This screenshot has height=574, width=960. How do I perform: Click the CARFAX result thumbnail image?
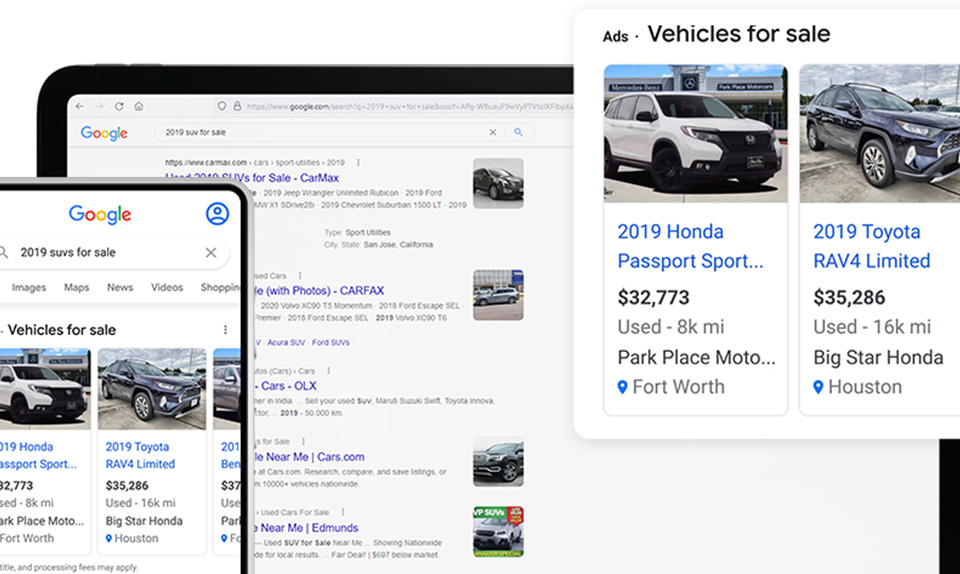tap(498, 295)
